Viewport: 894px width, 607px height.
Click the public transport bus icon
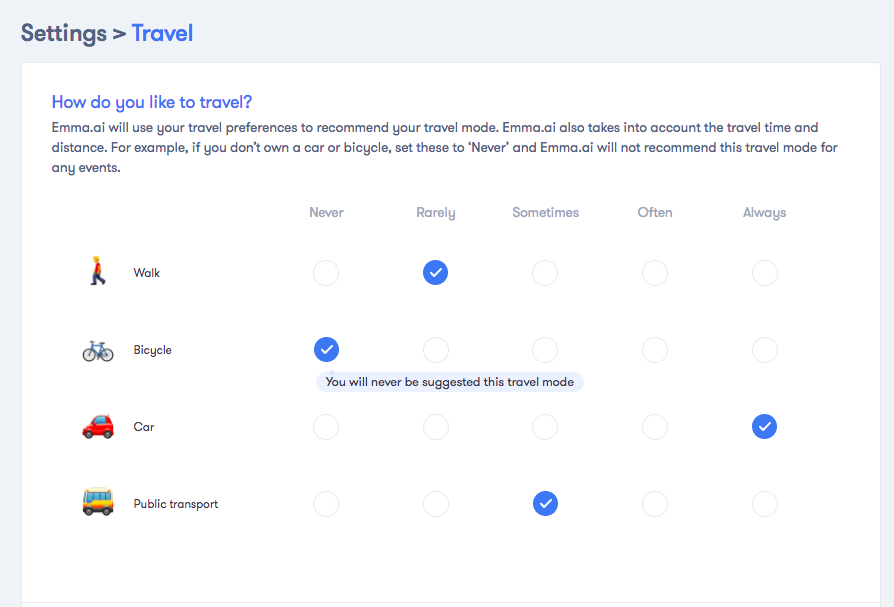98,502
